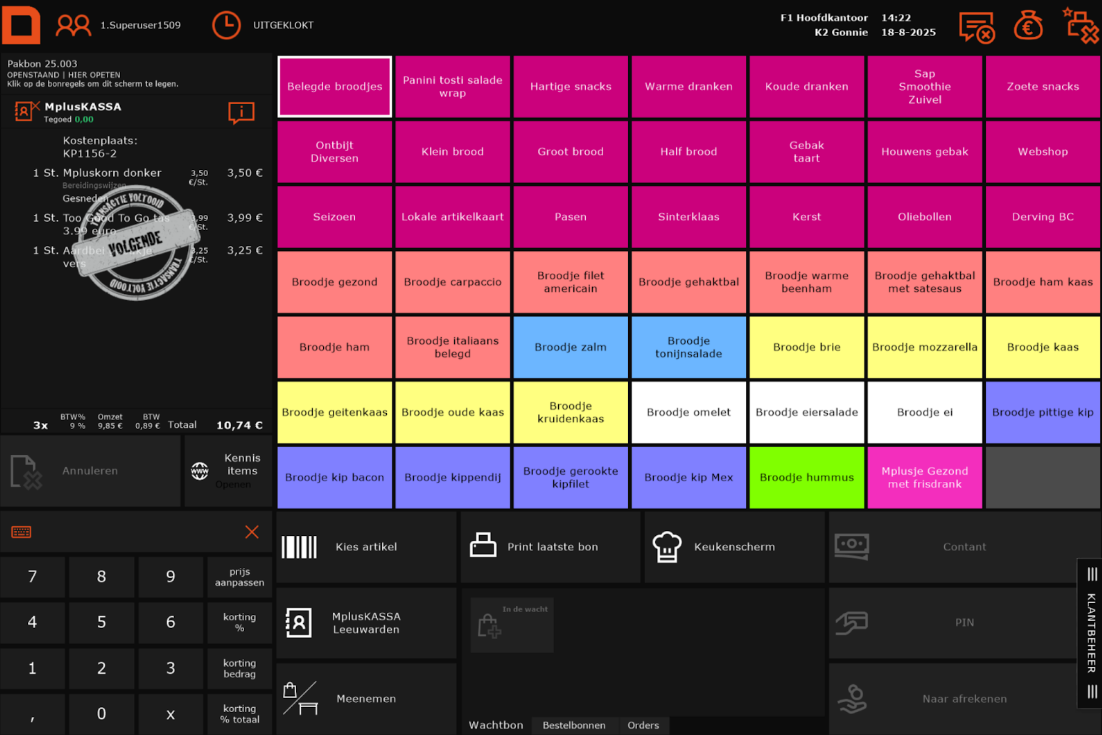Select the green Broodje hummus tile
The width and height of the screenshot is (1102, 735).
806,477
